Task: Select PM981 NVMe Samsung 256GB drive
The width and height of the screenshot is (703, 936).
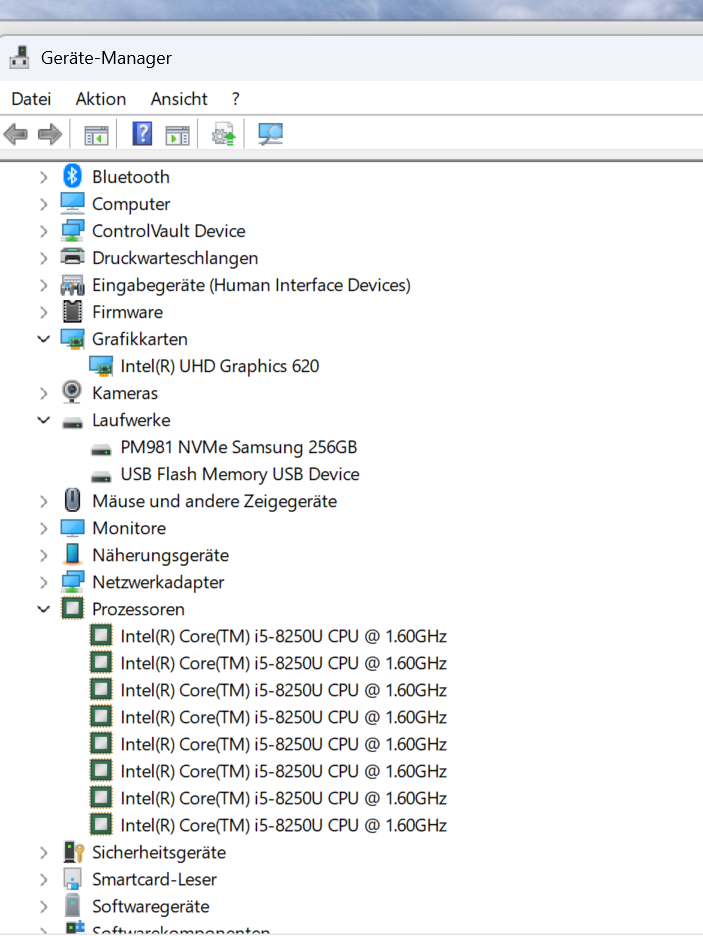Action: (239, 447)
